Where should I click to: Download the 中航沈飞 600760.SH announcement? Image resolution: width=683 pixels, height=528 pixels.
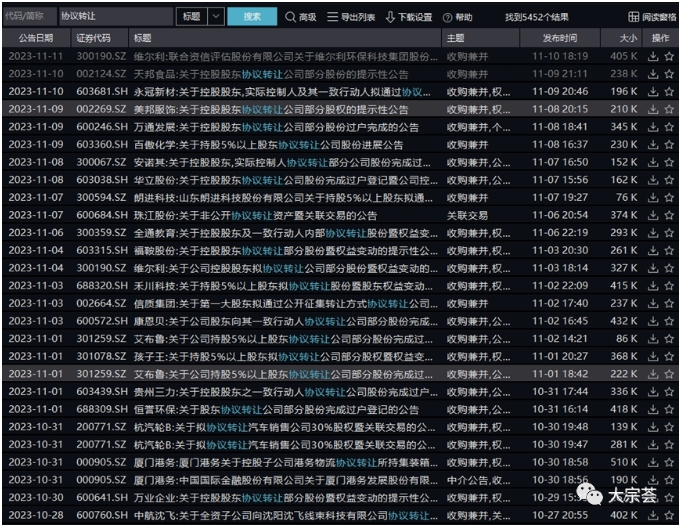click(653, 515)
